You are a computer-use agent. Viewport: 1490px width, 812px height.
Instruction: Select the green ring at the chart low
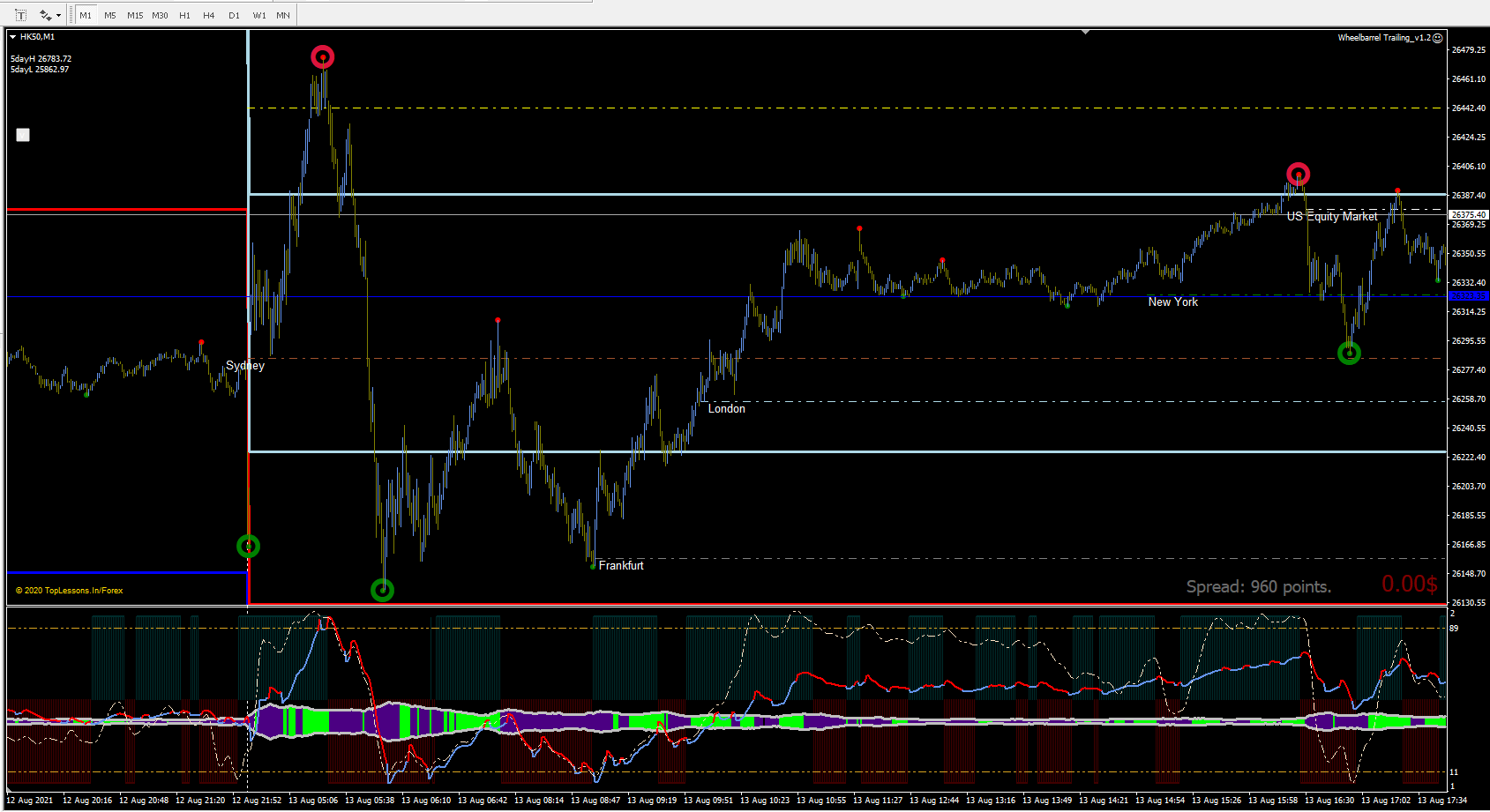point(382,590)
